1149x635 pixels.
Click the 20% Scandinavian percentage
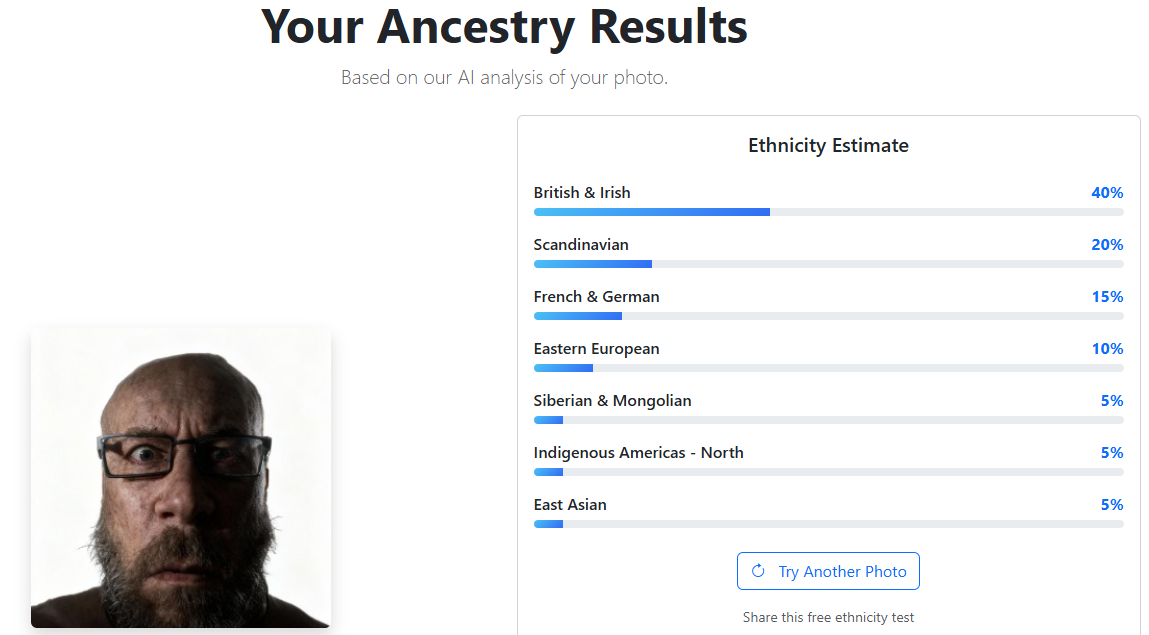(x=1107, y=245)
